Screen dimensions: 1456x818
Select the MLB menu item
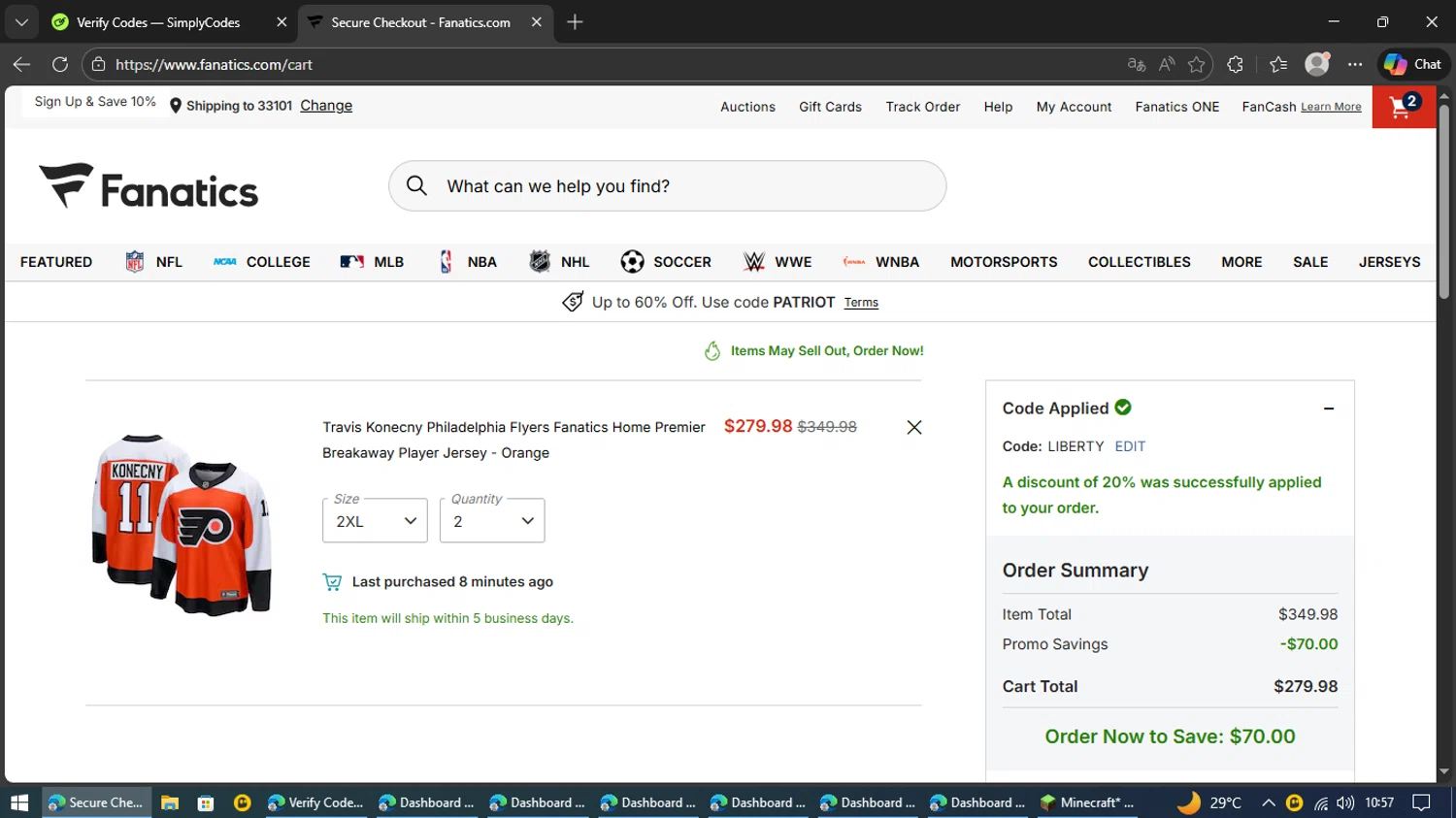372,262
